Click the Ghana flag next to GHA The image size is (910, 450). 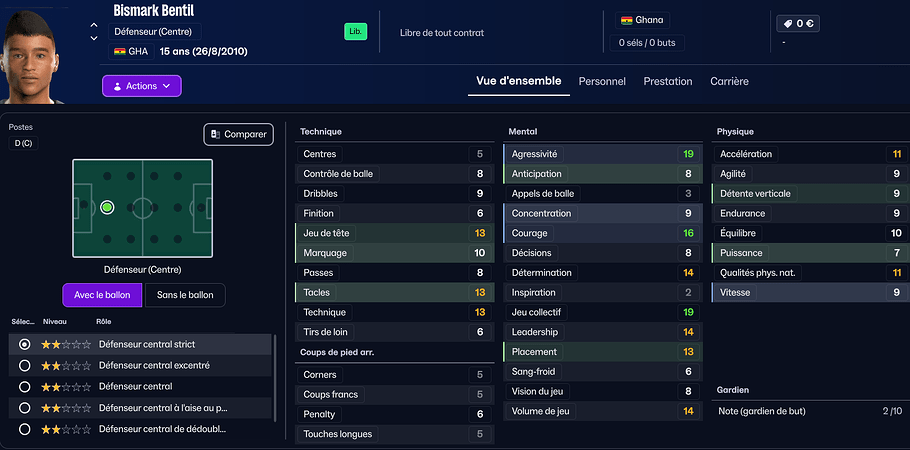[120, 51]
